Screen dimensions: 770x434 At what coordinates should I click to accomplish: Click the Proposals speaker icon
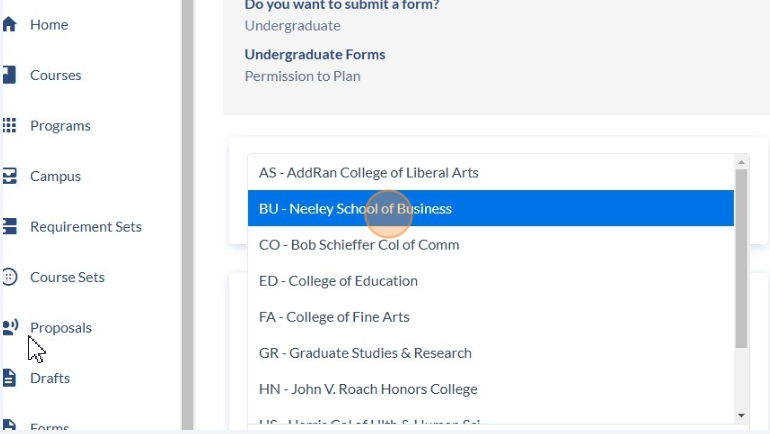coord(10,327)
